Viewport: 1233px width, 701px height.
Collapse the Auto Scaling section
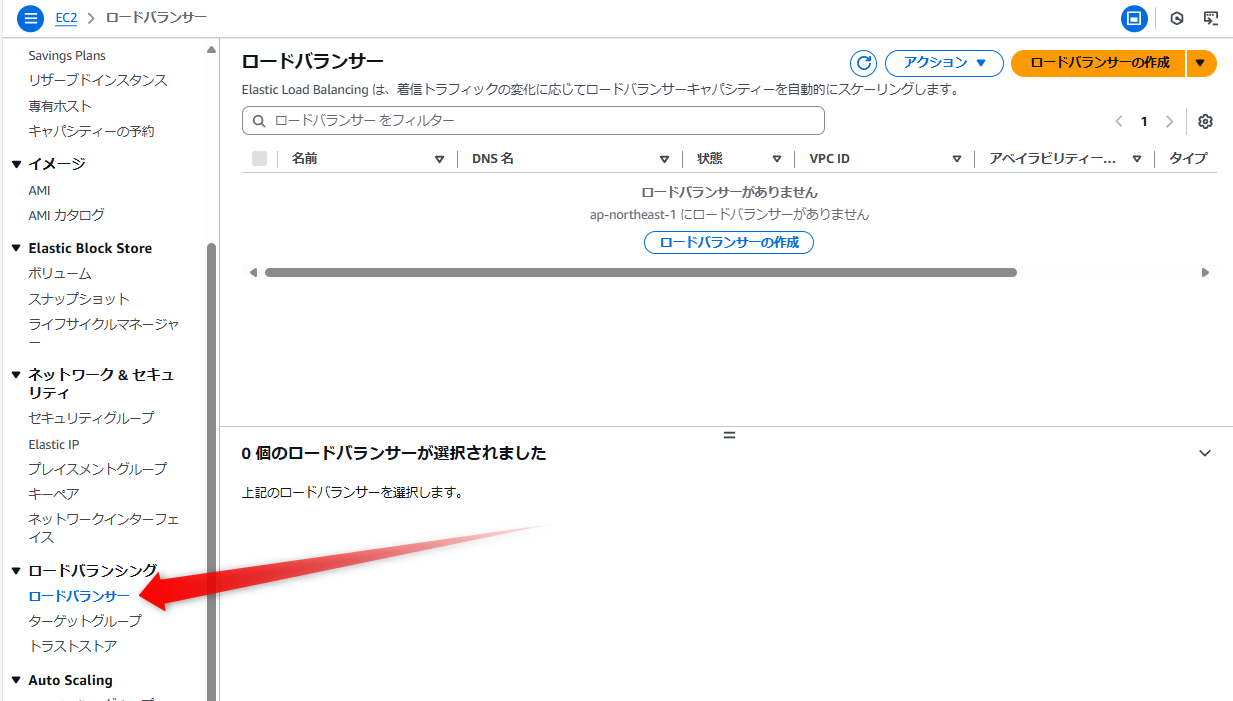[x=16, y=680]
